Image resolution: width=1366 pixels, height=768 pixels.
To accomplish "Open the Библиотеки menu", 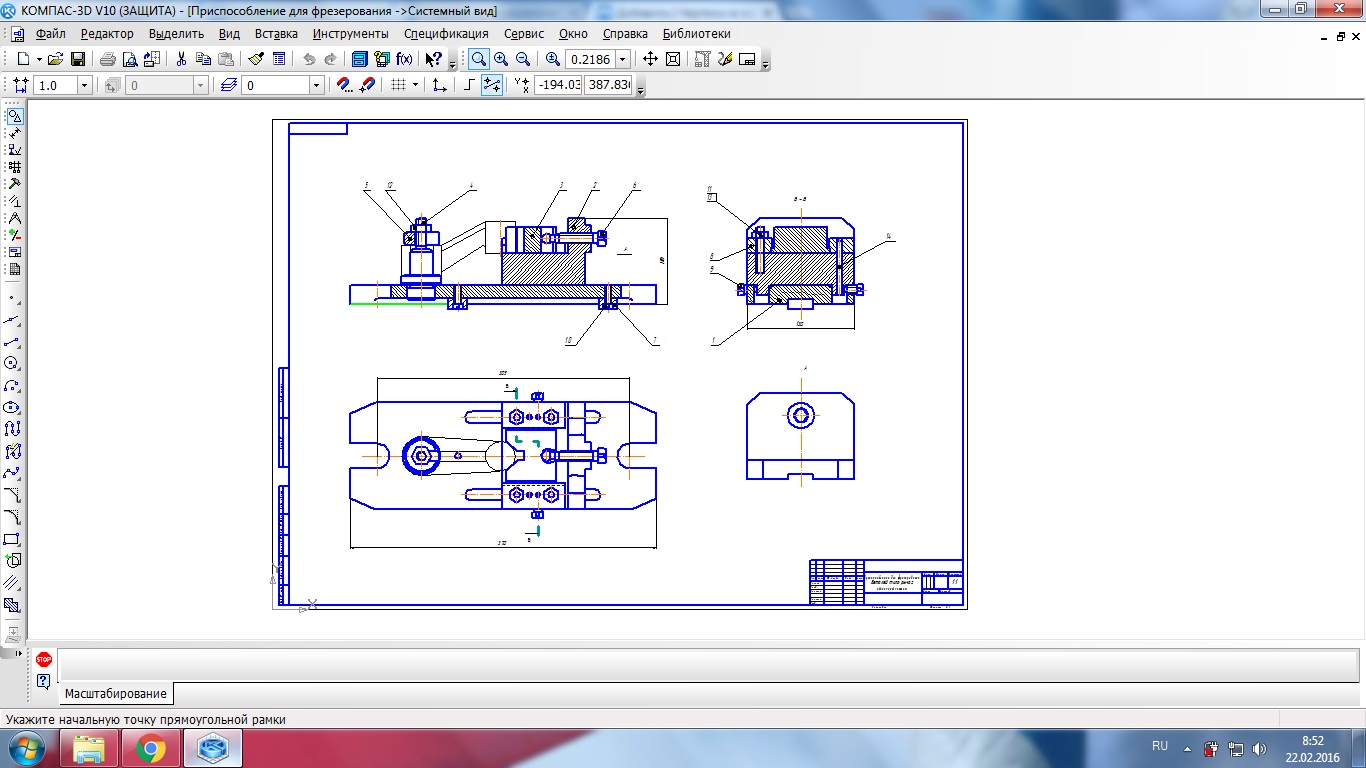I will [697, 33].
